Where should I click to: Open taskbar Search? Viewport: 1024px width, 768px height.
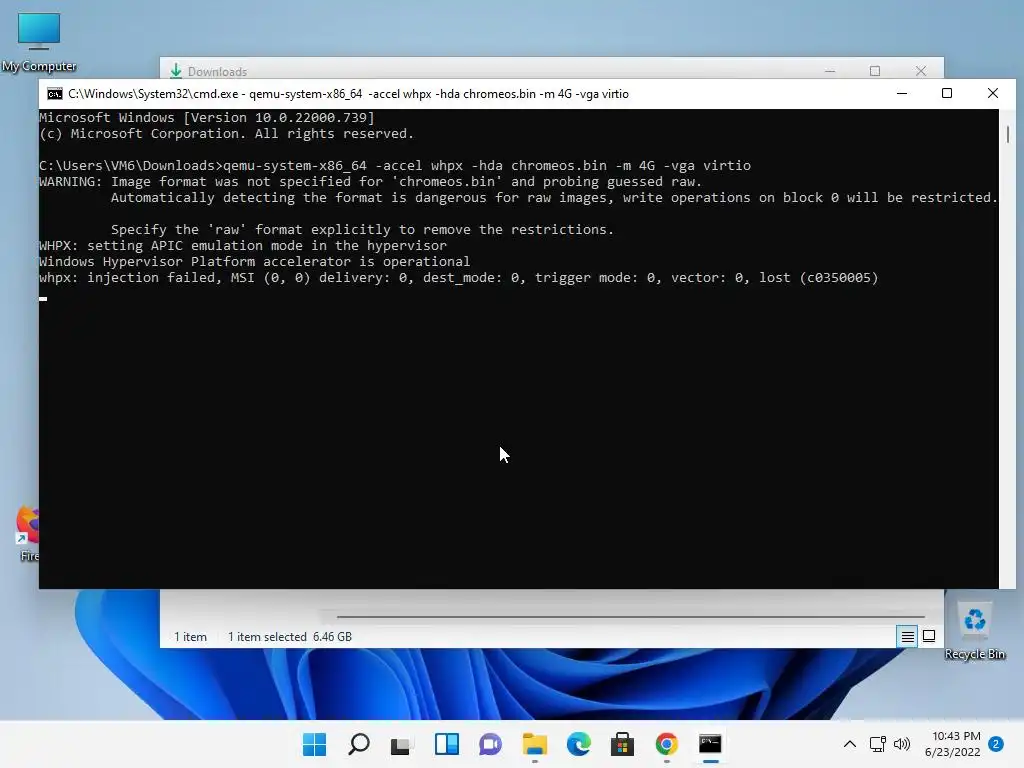[359, 744]
